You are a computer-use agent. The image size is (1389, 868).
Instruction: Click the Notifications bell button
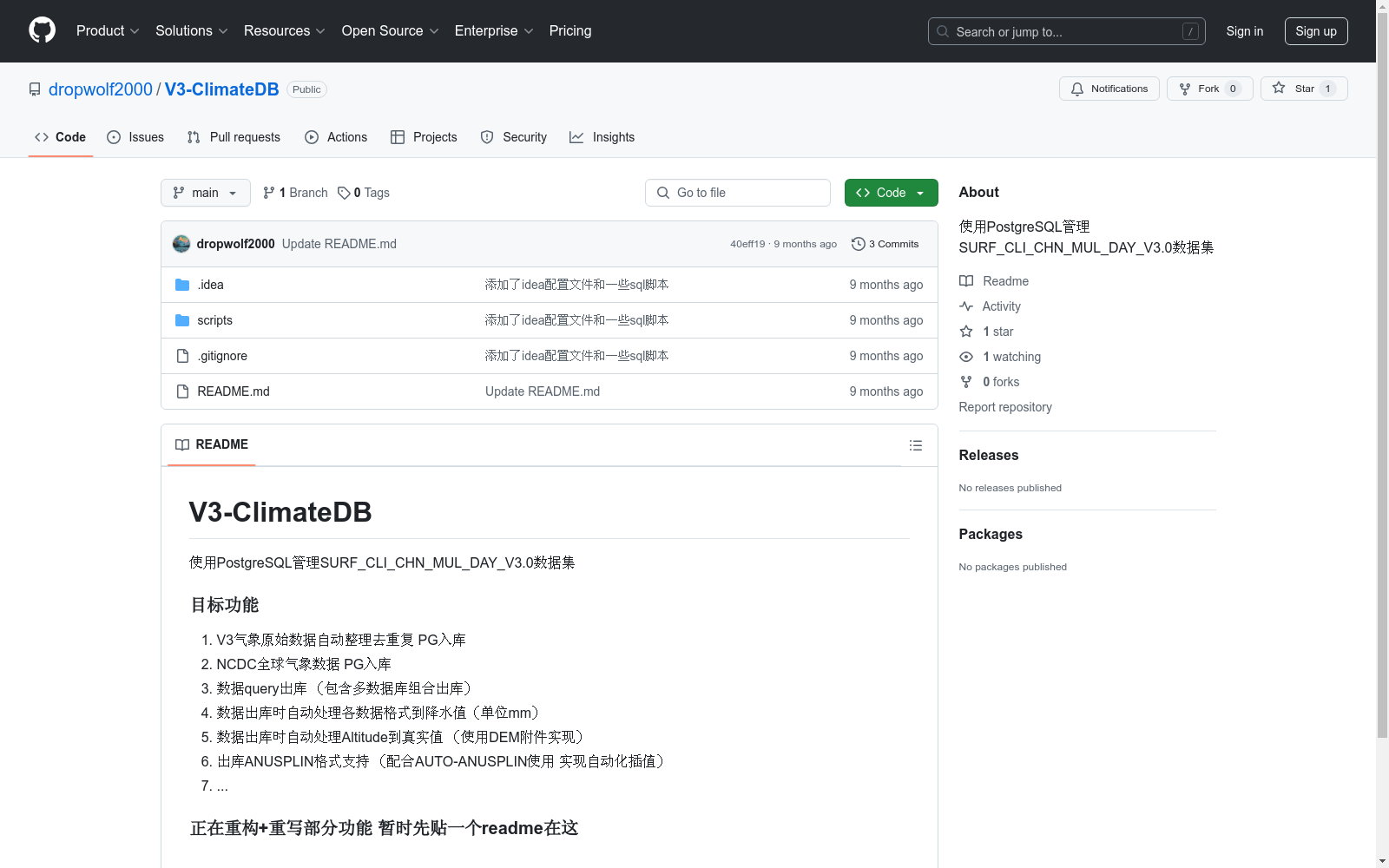[x=1109, y=89]
